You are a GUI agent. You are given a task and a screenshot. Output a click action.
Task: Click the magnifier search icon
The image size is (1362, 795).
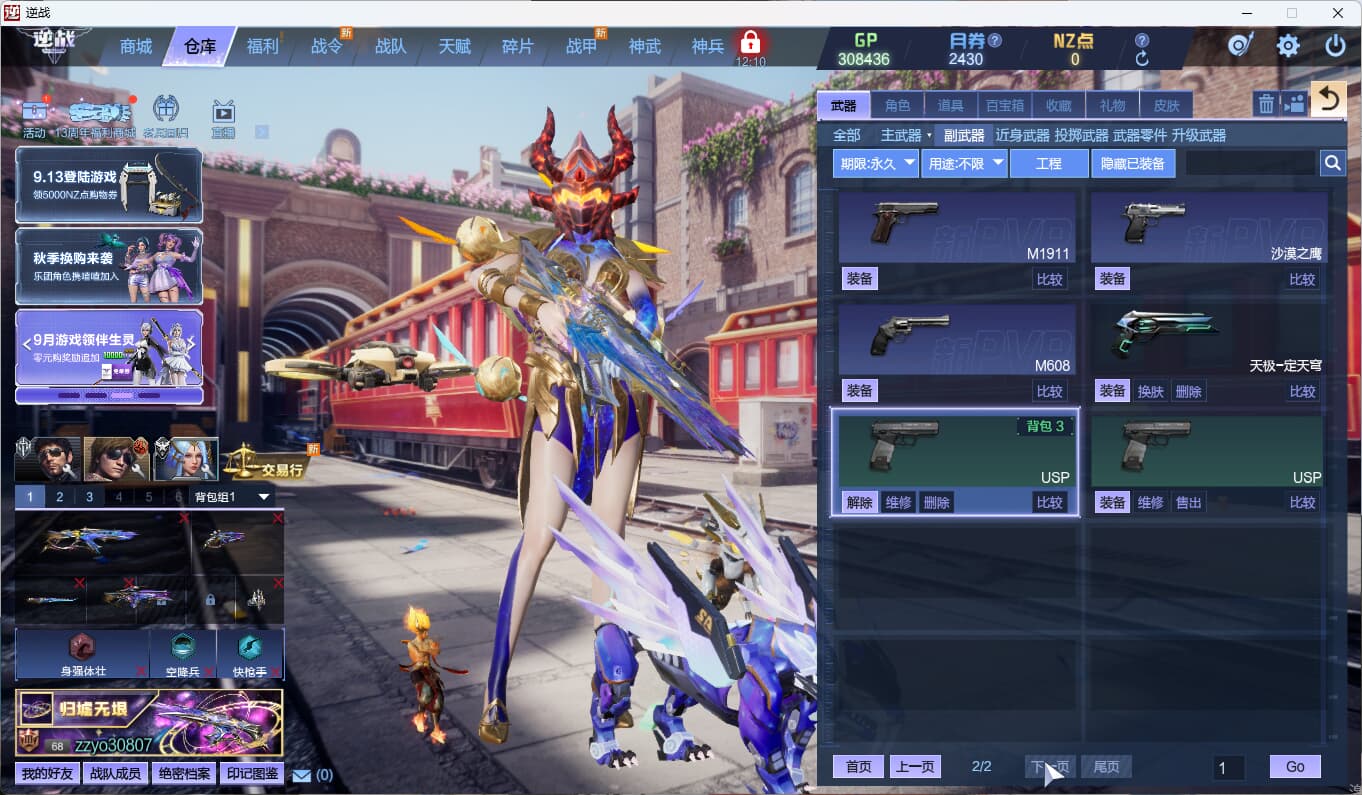point(1332,163)
